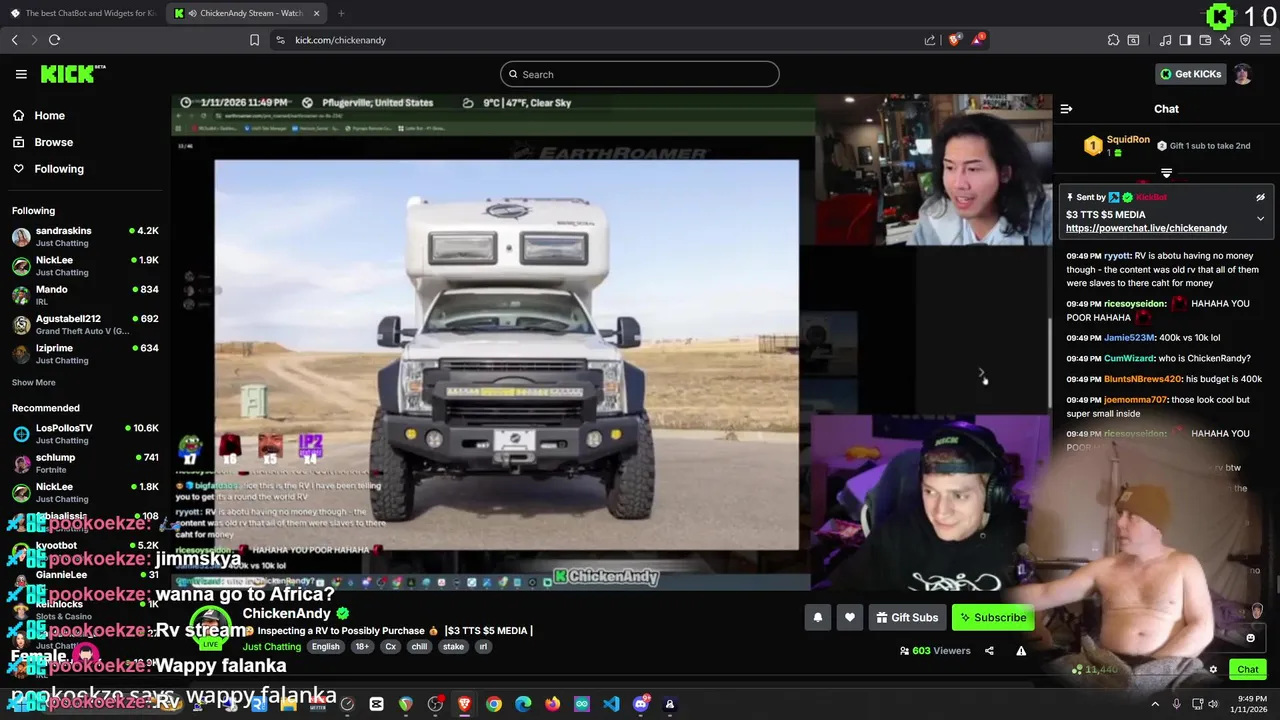Open the Brave playlist music icon
The image size is (1280, 720).
[x=1165, y=40]
